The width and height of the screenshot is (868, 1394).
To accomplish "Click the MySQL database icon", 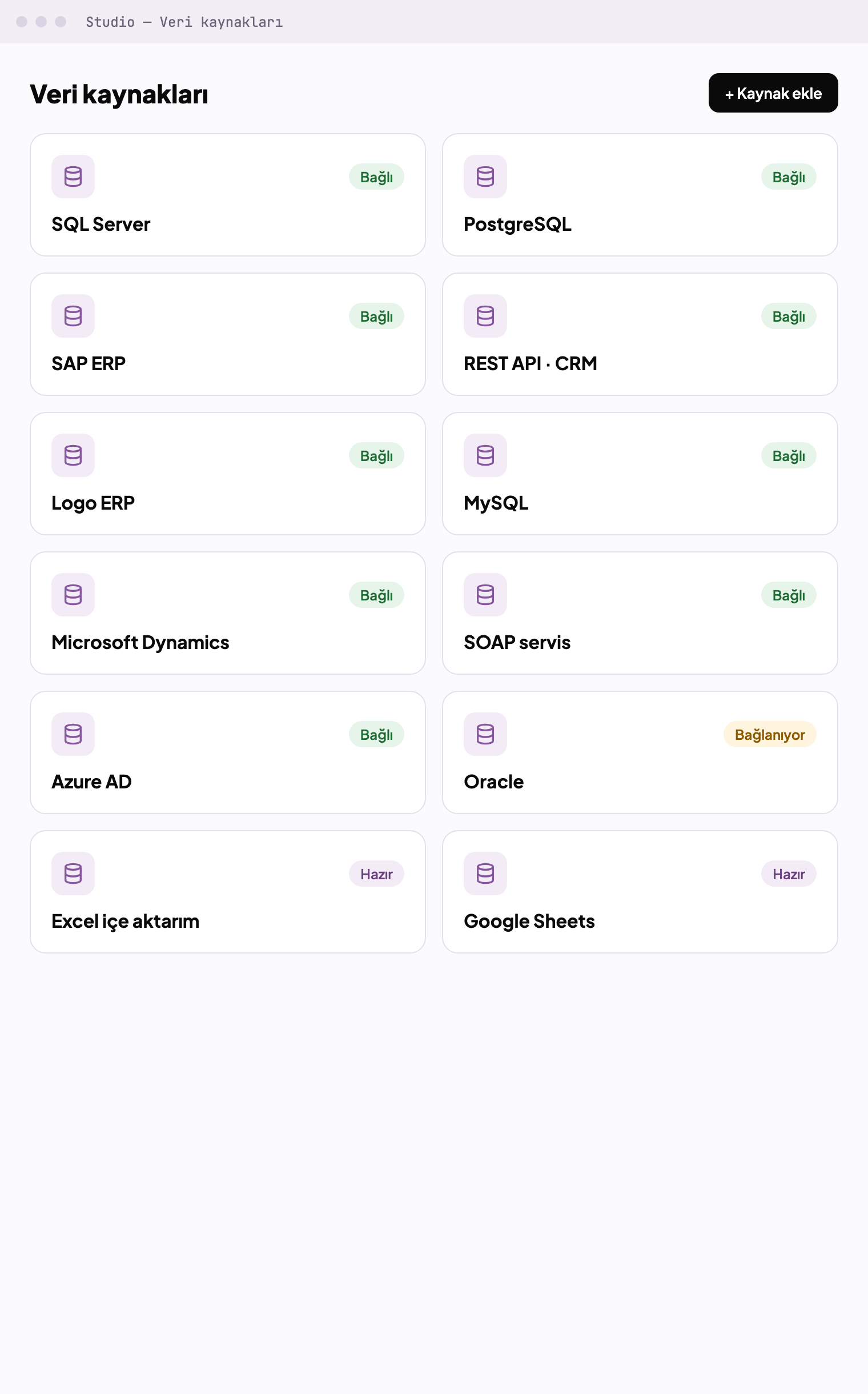I will click(x=485, y=455).
